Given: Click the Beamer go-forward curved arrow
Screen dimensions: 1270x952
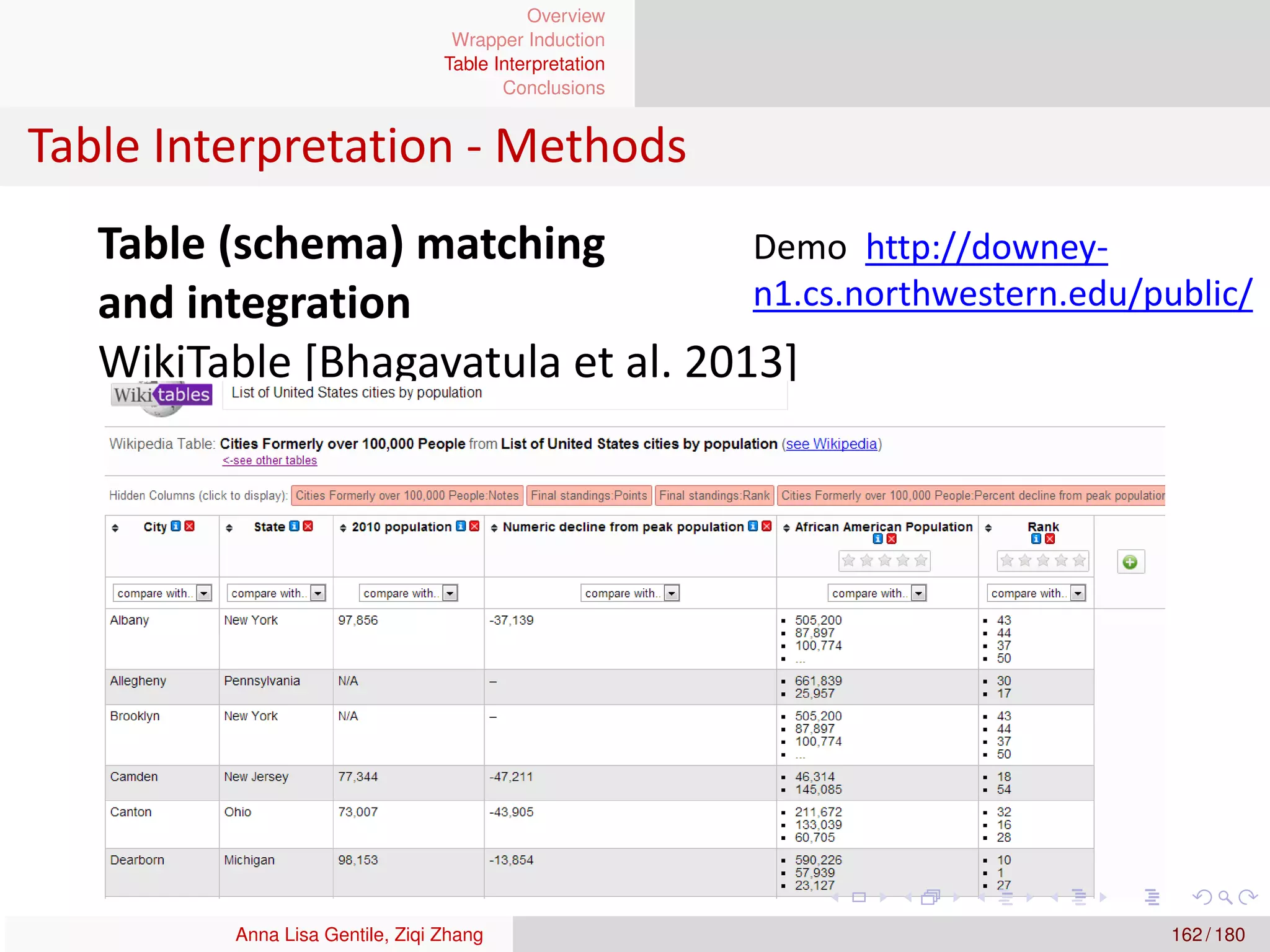Looking at the screenshot, I should click(x=1248, y=897).
